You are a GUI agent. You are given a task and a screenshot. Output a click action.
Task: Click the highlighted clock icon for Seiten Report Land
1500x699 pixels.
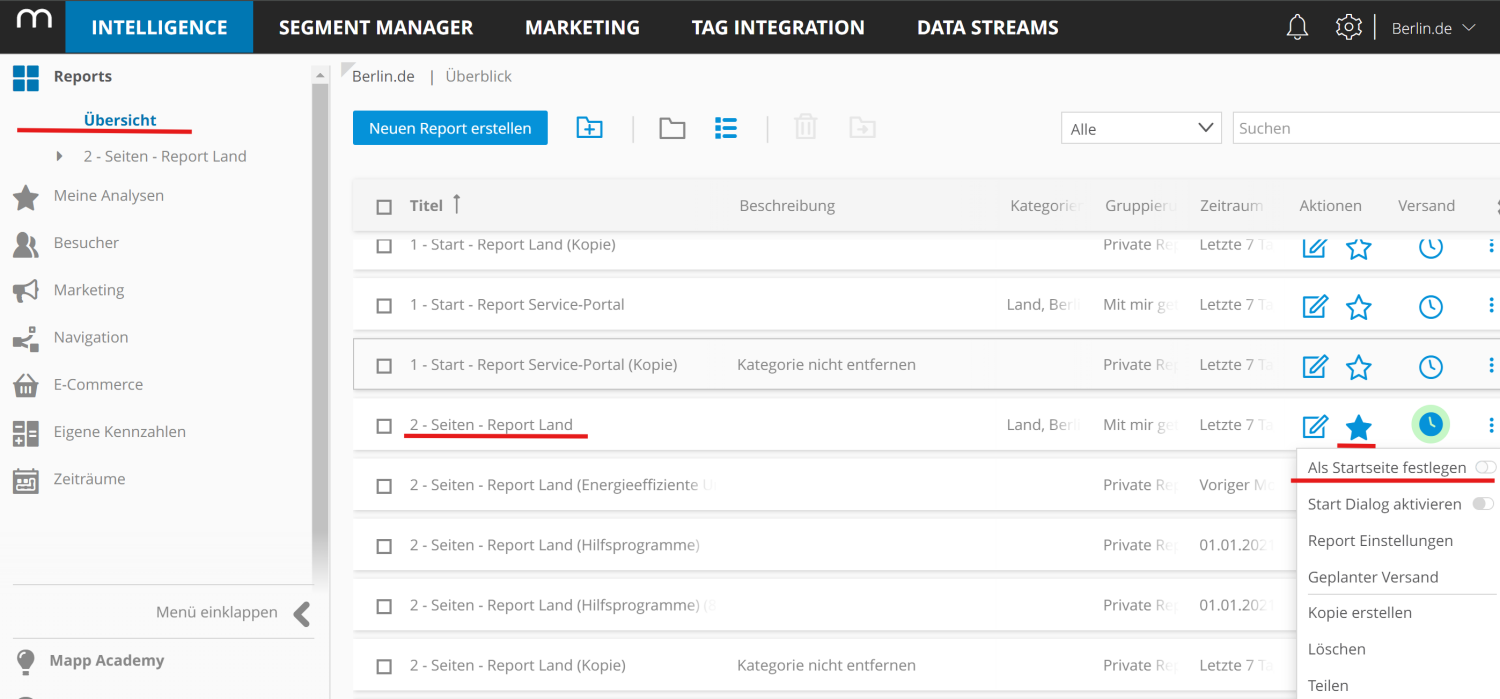point(1431,425)
